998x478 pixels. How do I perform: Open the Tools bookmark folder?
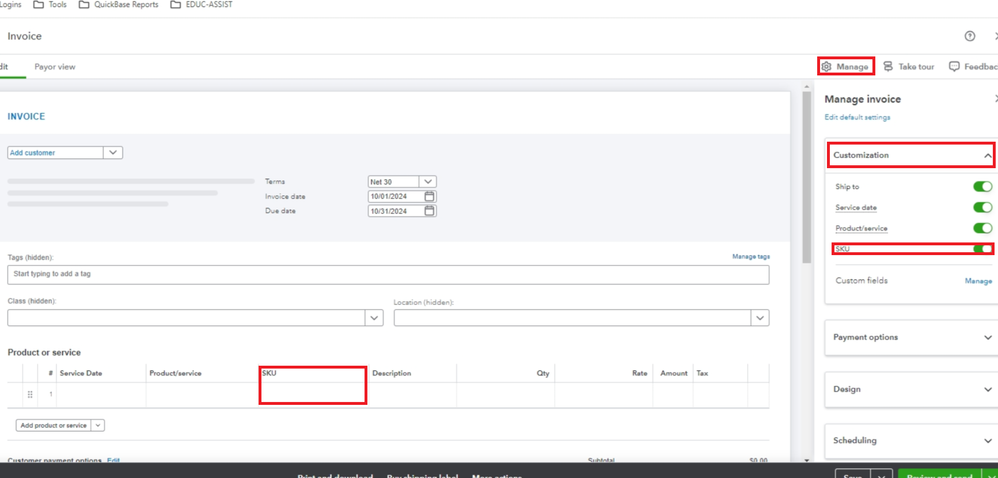click(51, 4)
